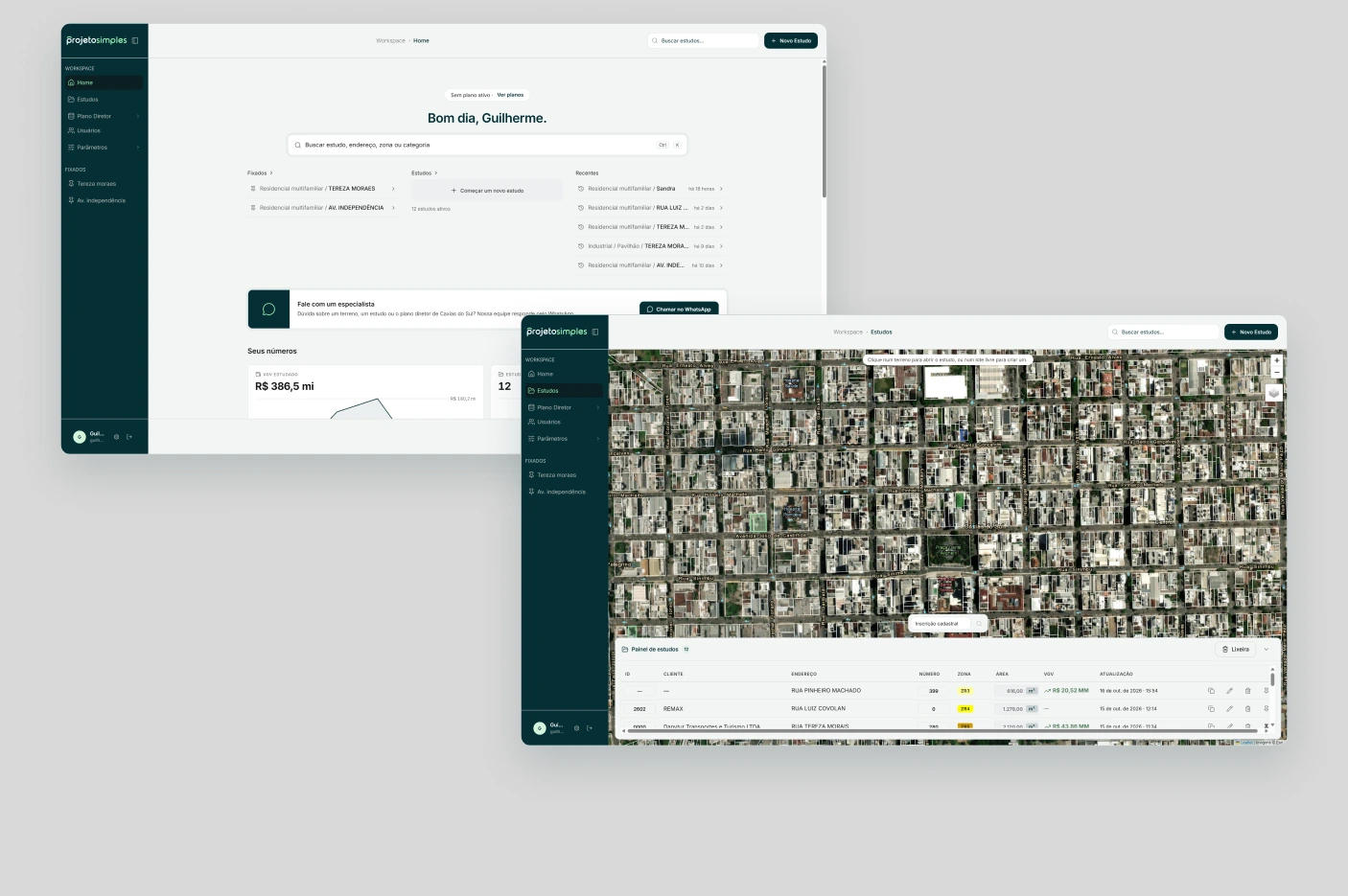Collapse the Painel de estudos panel chevron

pos(1267,650)
